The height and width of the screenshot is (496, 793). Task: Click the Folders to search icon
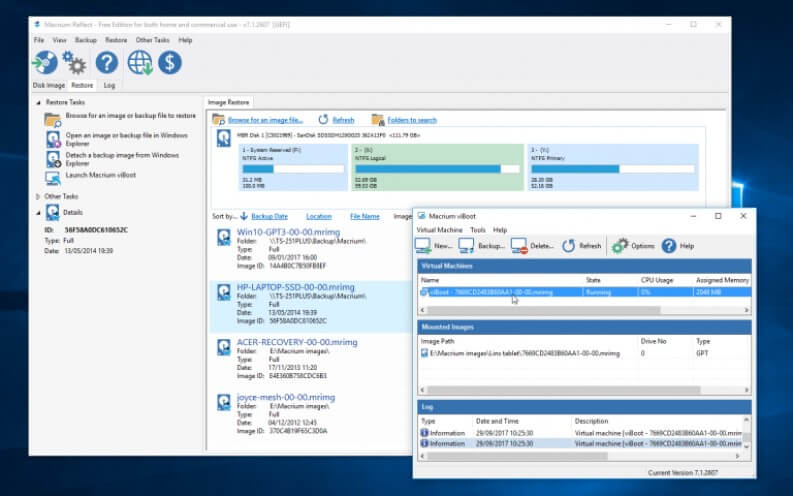[378, 120]
